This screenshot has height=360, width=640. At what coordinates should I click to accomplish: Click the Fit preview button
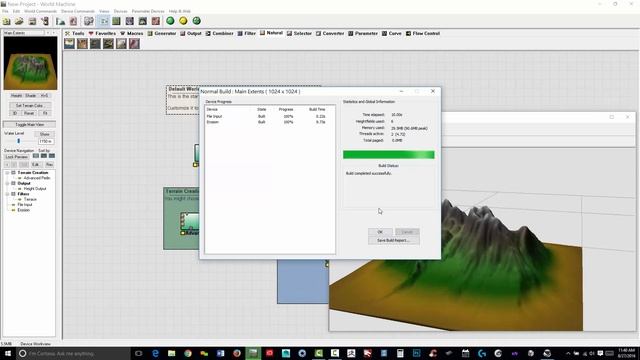[x=45, y=113]
